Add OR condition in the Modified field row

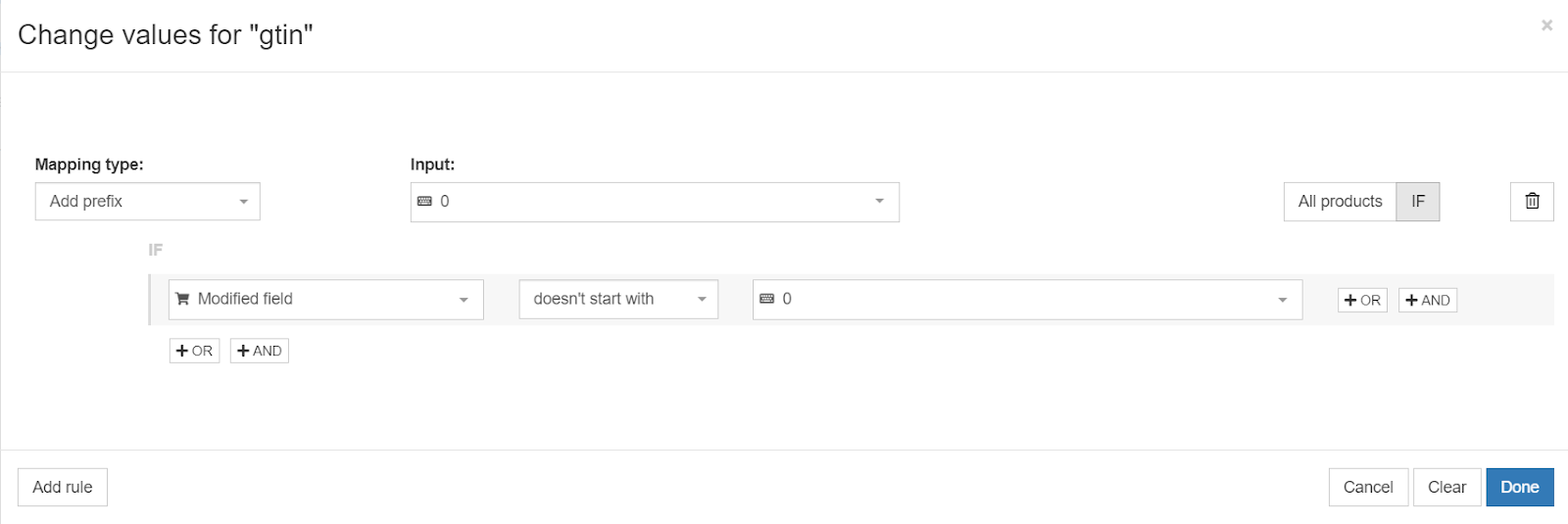point(1362,301)
